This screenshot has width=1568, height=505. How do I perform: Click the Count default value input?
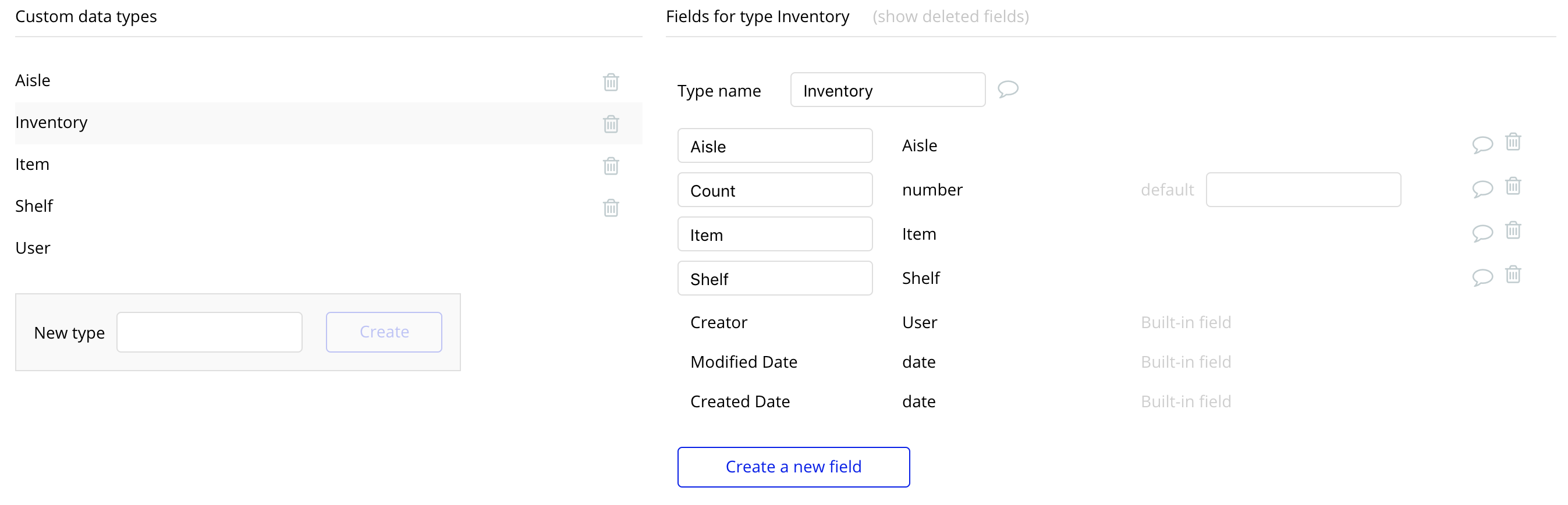1303,189
